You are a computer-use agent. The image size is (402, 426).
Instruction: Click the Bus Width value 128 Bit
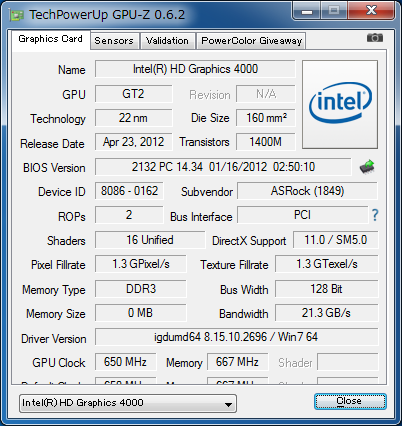coord(327,289)
